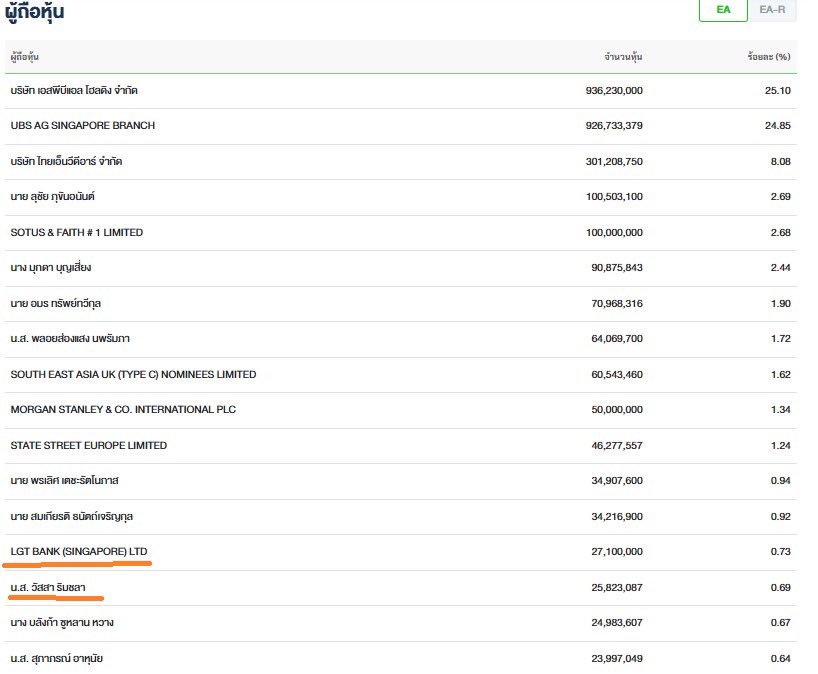Select share count 70,968,316
Image resolution: width=818 pixels, height=674 pixels.
click(617, 304)
